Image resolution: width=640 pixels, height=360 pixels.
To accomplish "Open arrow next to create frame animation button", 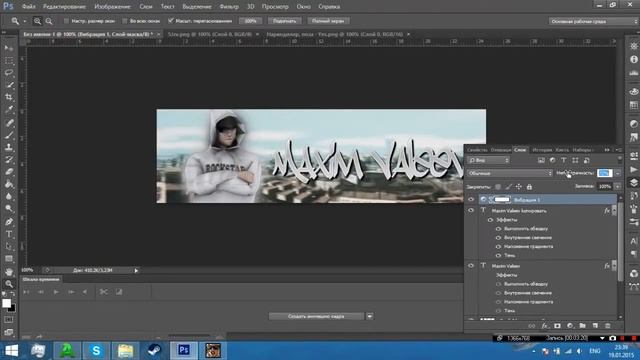I will (369, 316).
